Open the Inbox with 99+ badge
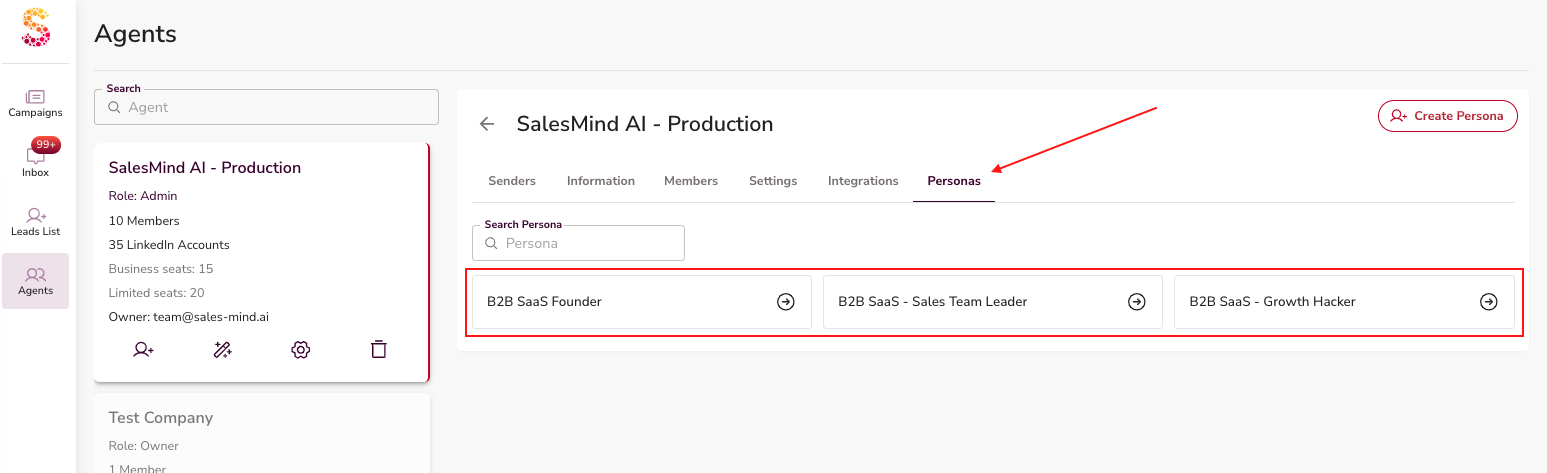Screen dimensions: 1547x473 click(36, 162)
